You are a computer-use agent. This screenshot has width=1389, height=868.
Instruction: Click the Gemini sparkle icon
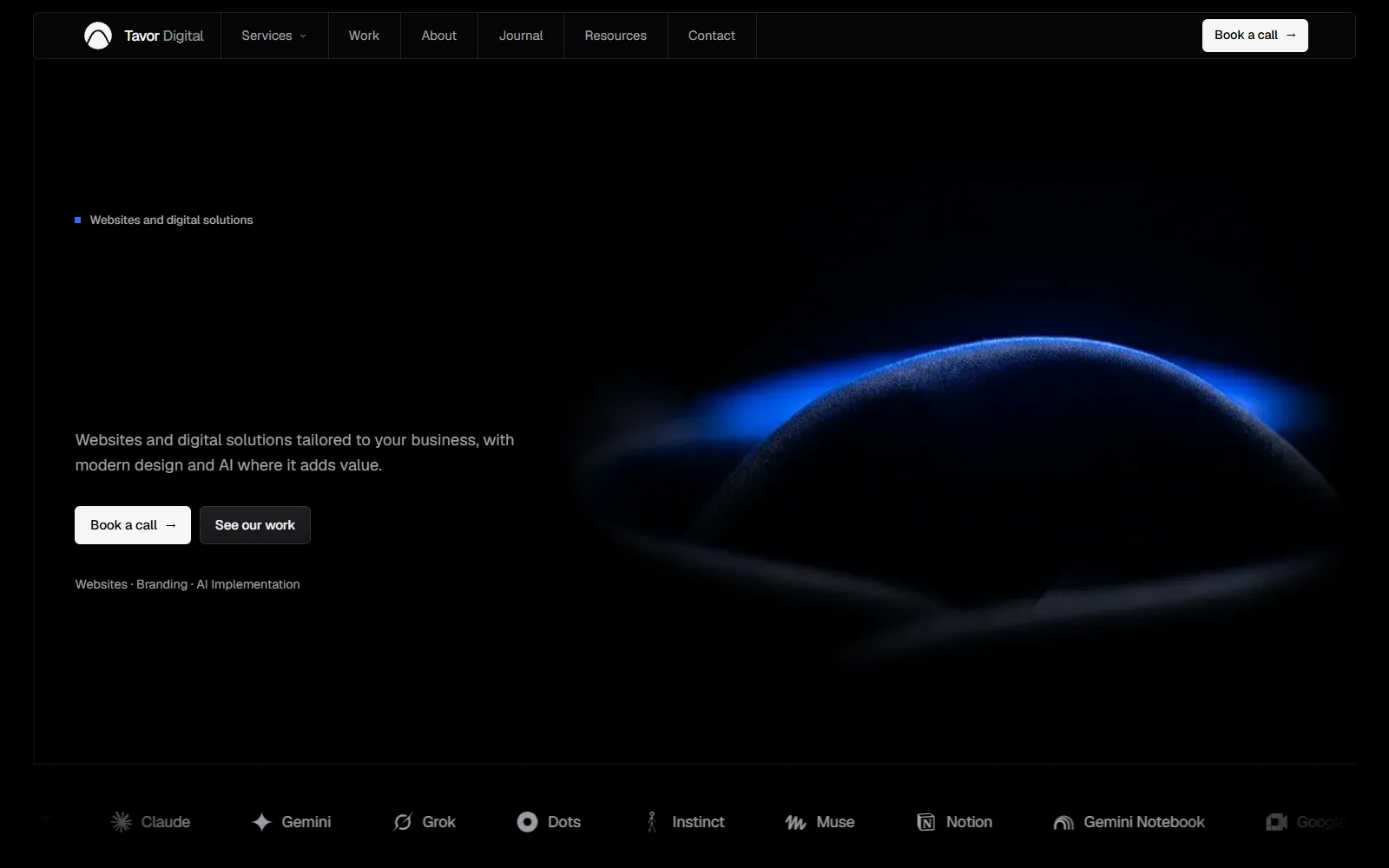point(261,822)
